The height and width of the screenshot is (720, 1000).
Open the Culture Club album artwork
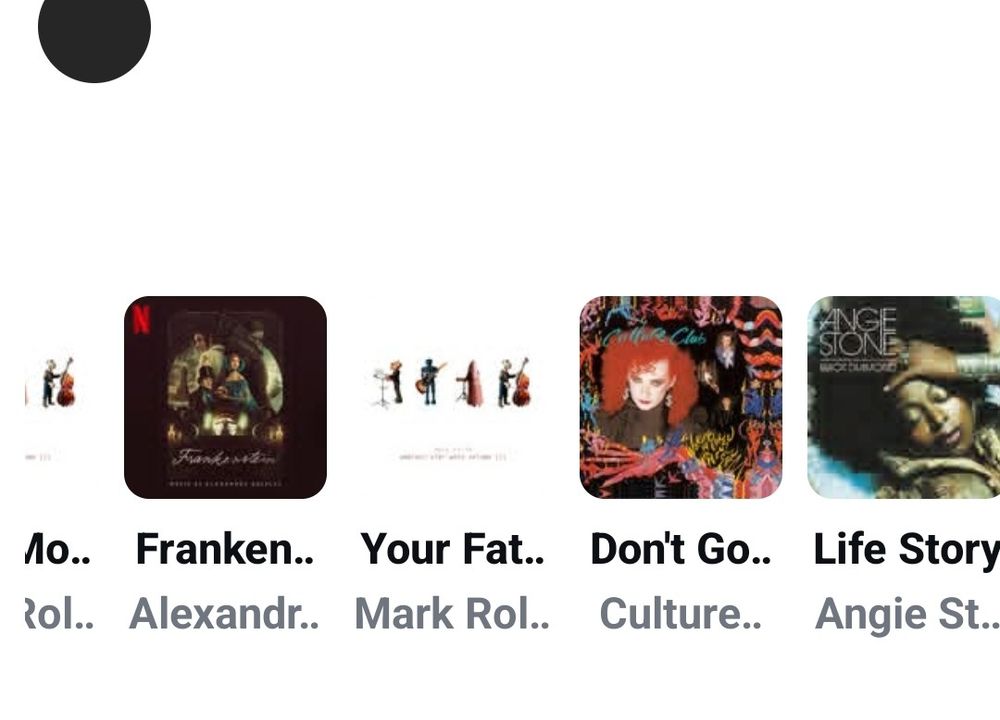click(680, 397)
